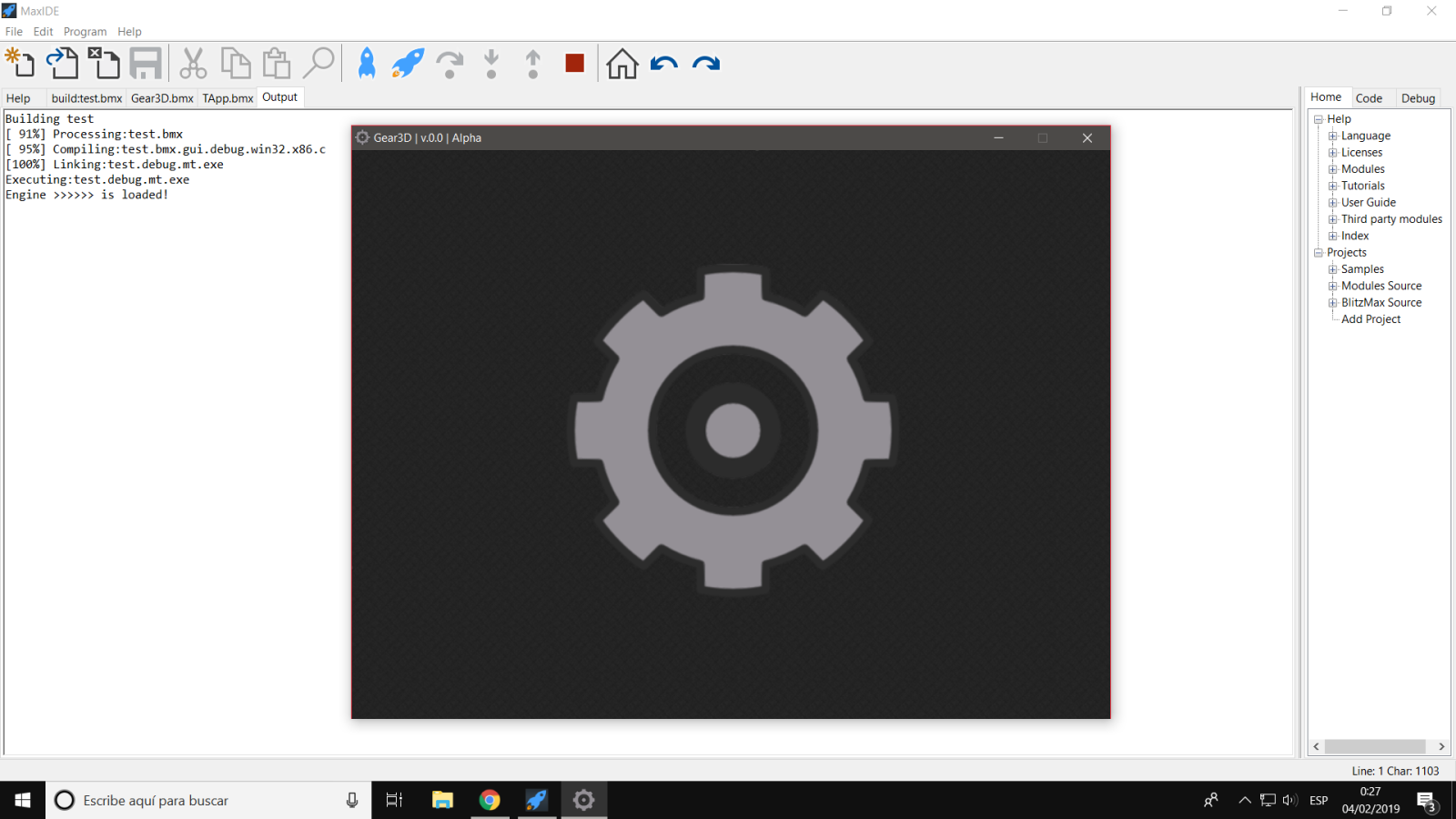The image size is (1456, 819).
Task: Expand the Samples tree node
Action: click(1332, 269)
